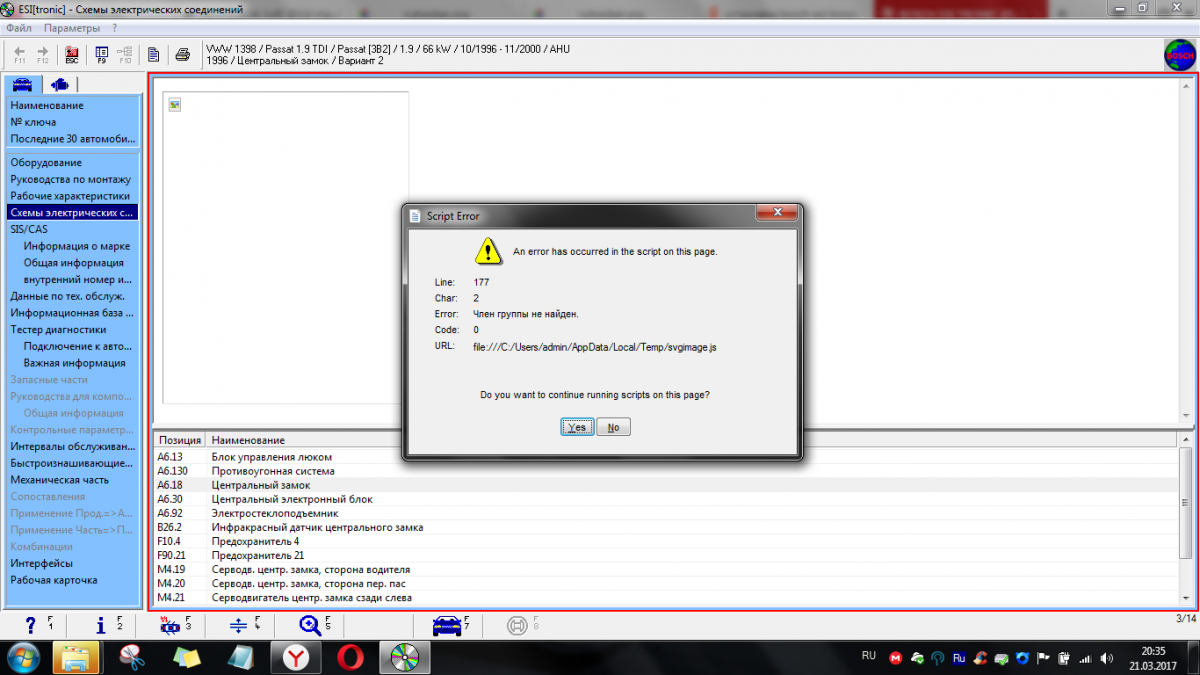
Task: Click the F9 list toolbar icon
Action: pos(102,54)
